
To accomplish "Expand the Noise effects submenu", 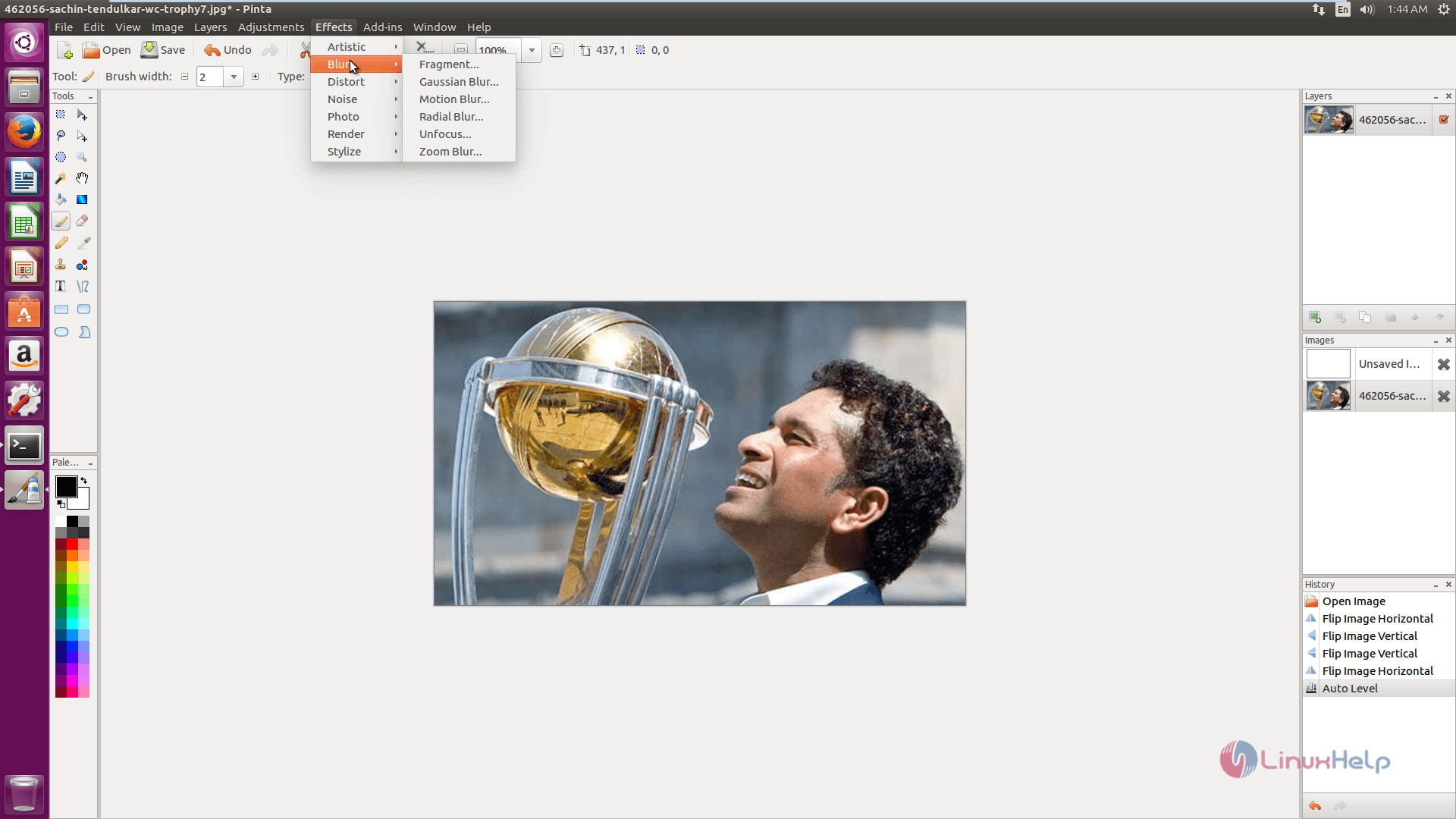I will [x=356, y=99].
